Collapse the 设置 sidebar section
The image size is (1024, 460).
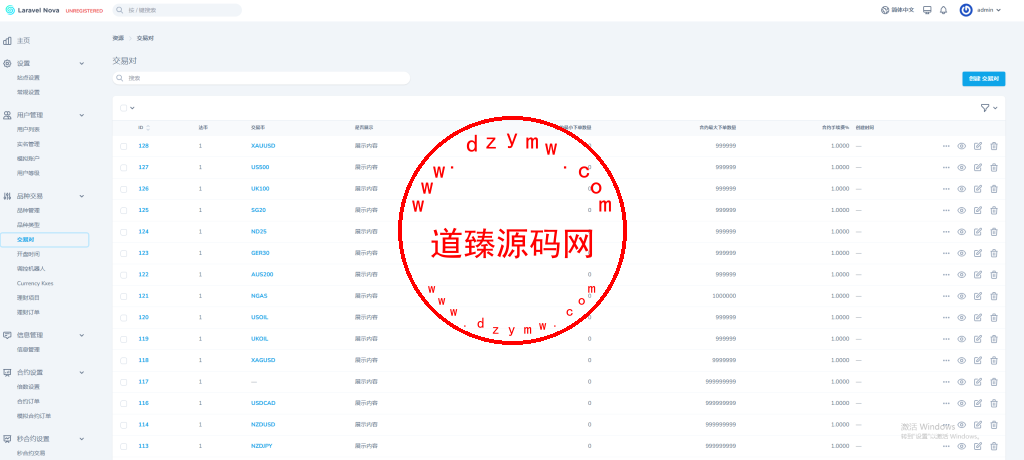point(82,63)
